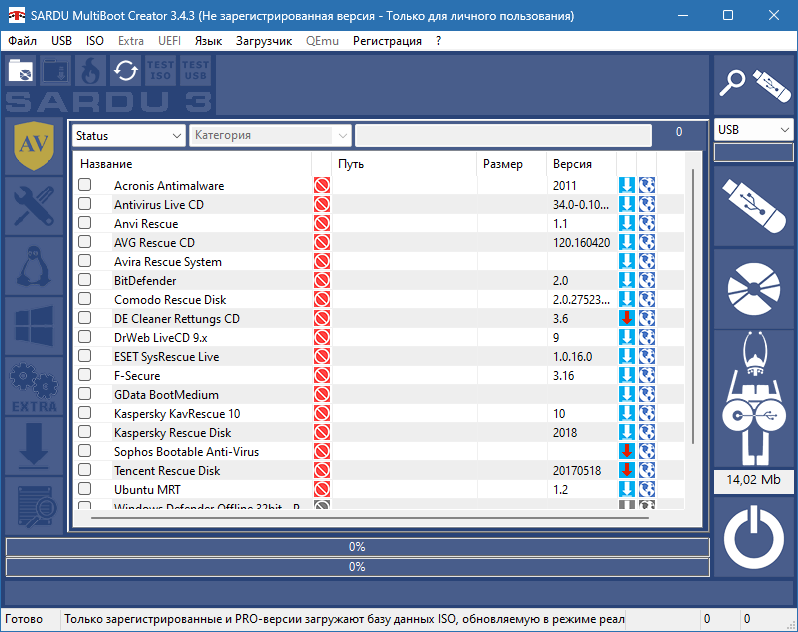Expand the Status dropdown

(x=128, y=136)
